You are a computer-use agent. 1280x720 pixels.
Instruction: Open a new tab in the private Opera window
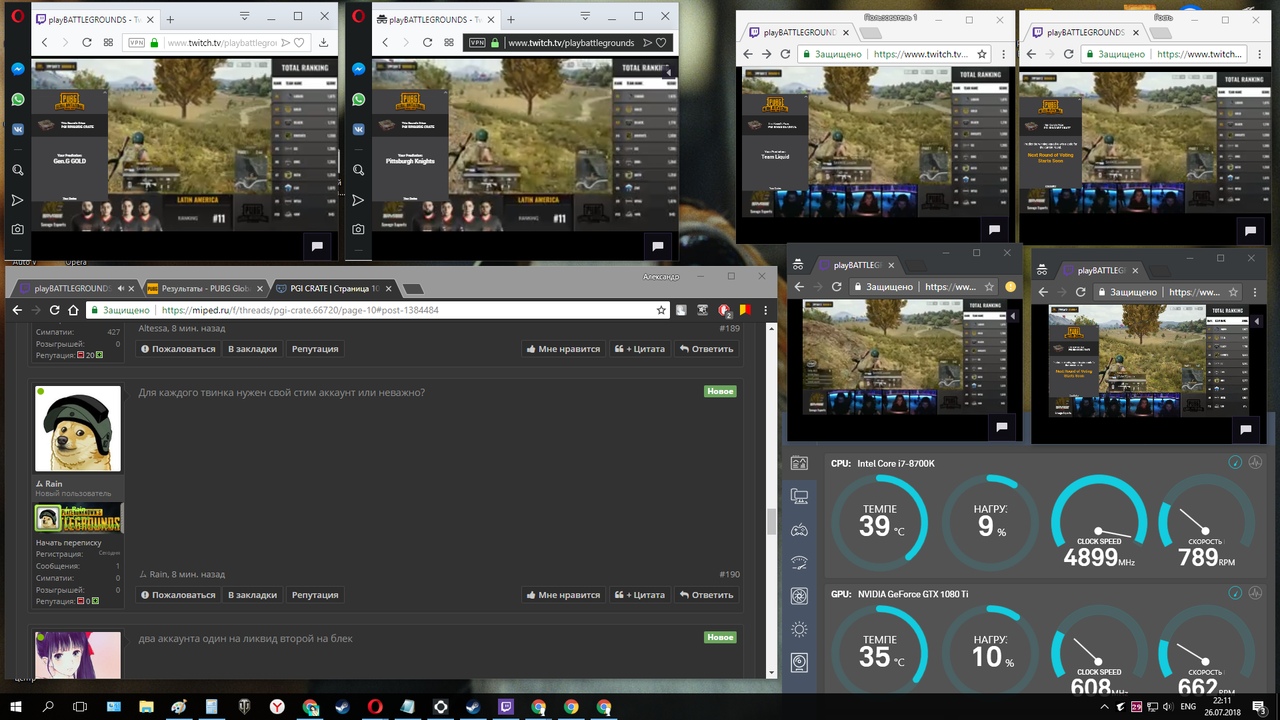[x=510, y=19]
